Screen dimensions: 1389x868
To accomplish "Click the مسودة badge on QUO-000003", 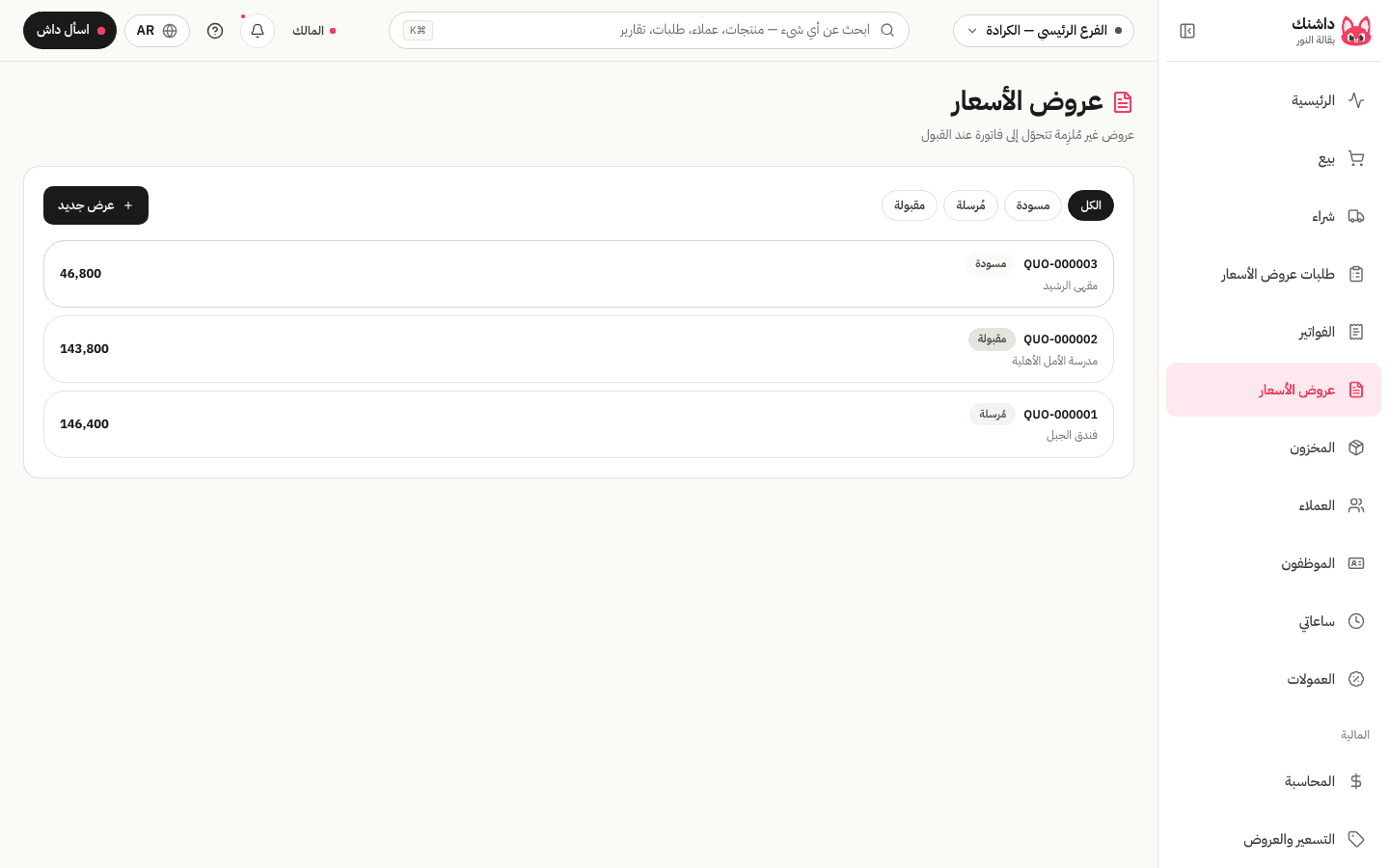I will [x=991, y=264].
